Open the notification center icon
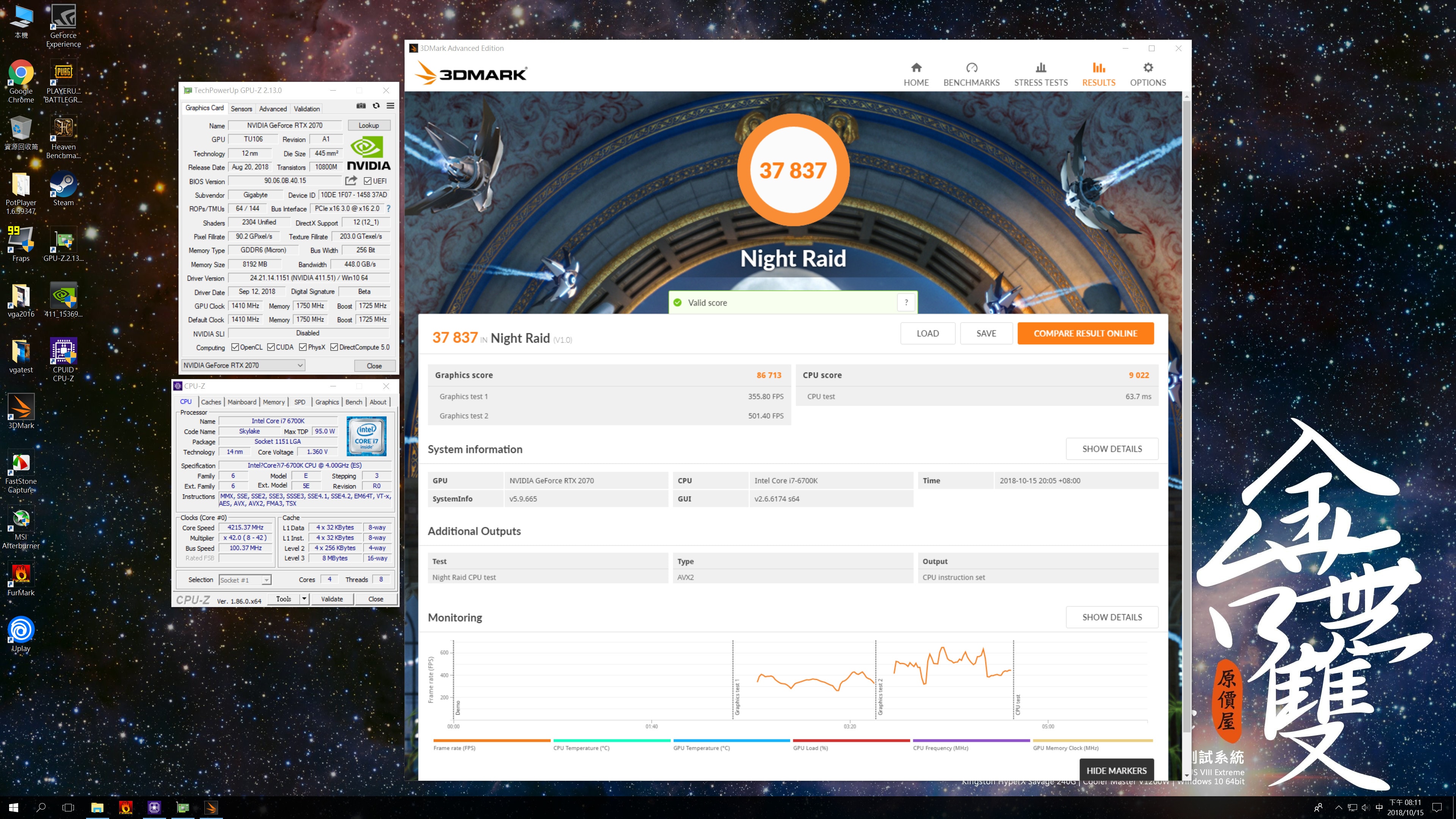 pos(1437,808)
